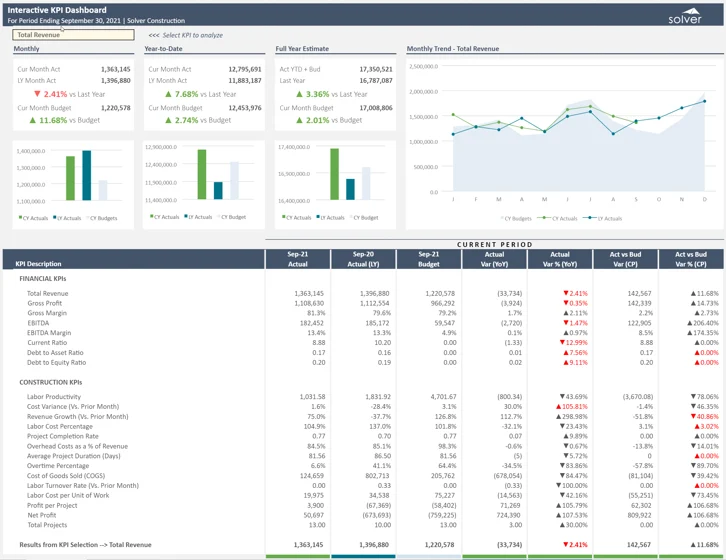Click the green up arrow beside 11.68% vs Budget
The height and width of the screenshot is (560, 726).
[33, 120]
